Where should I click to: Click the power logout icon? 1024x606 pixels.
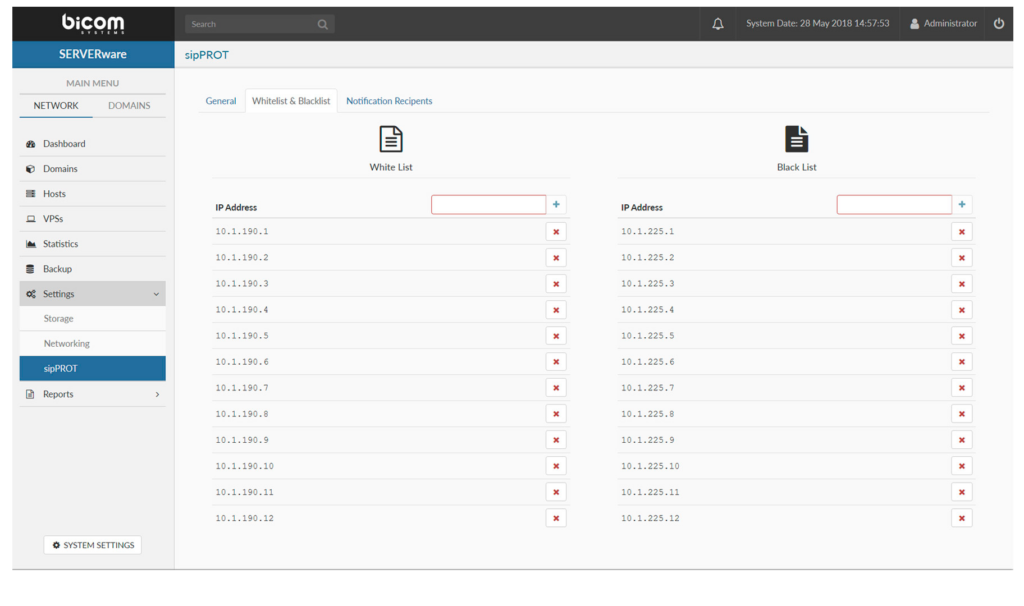tap(999, 22)
